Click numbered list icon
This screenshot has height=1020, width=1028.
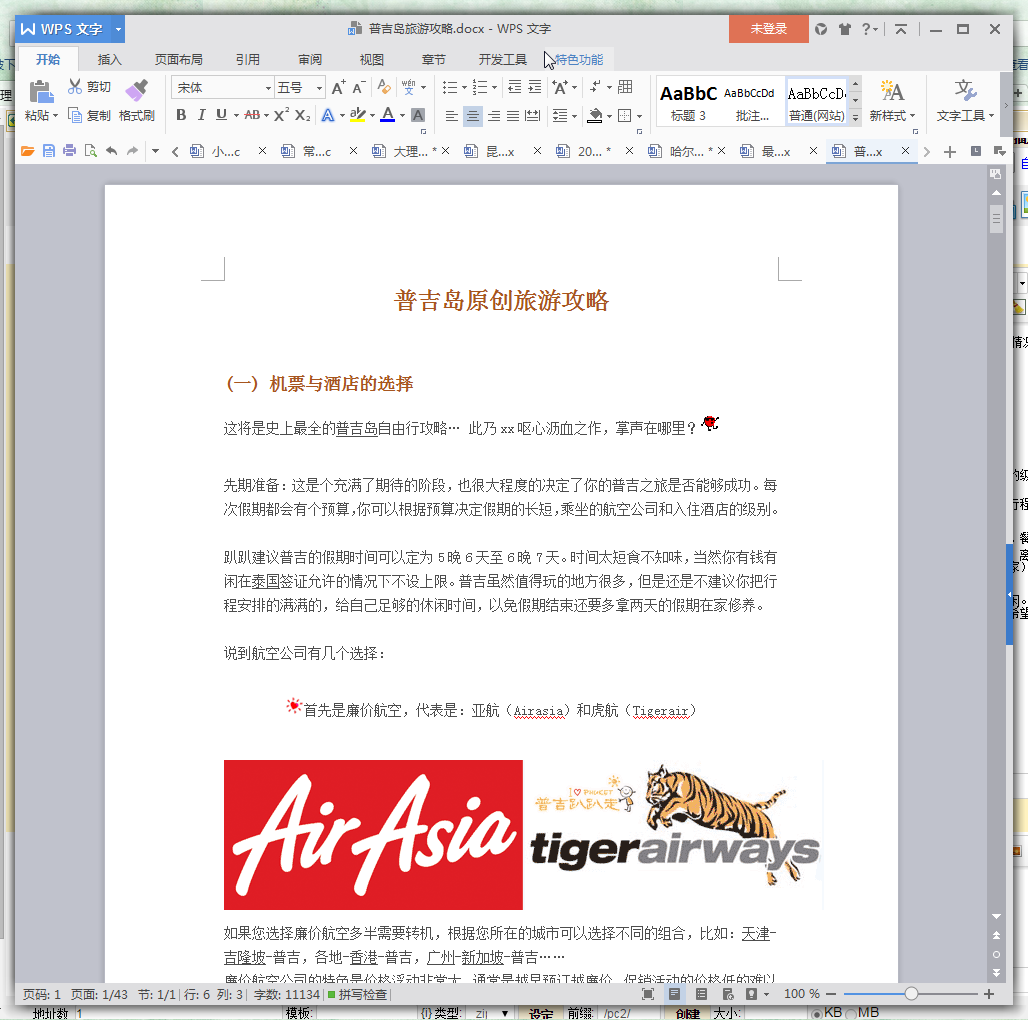coord(480,87)
